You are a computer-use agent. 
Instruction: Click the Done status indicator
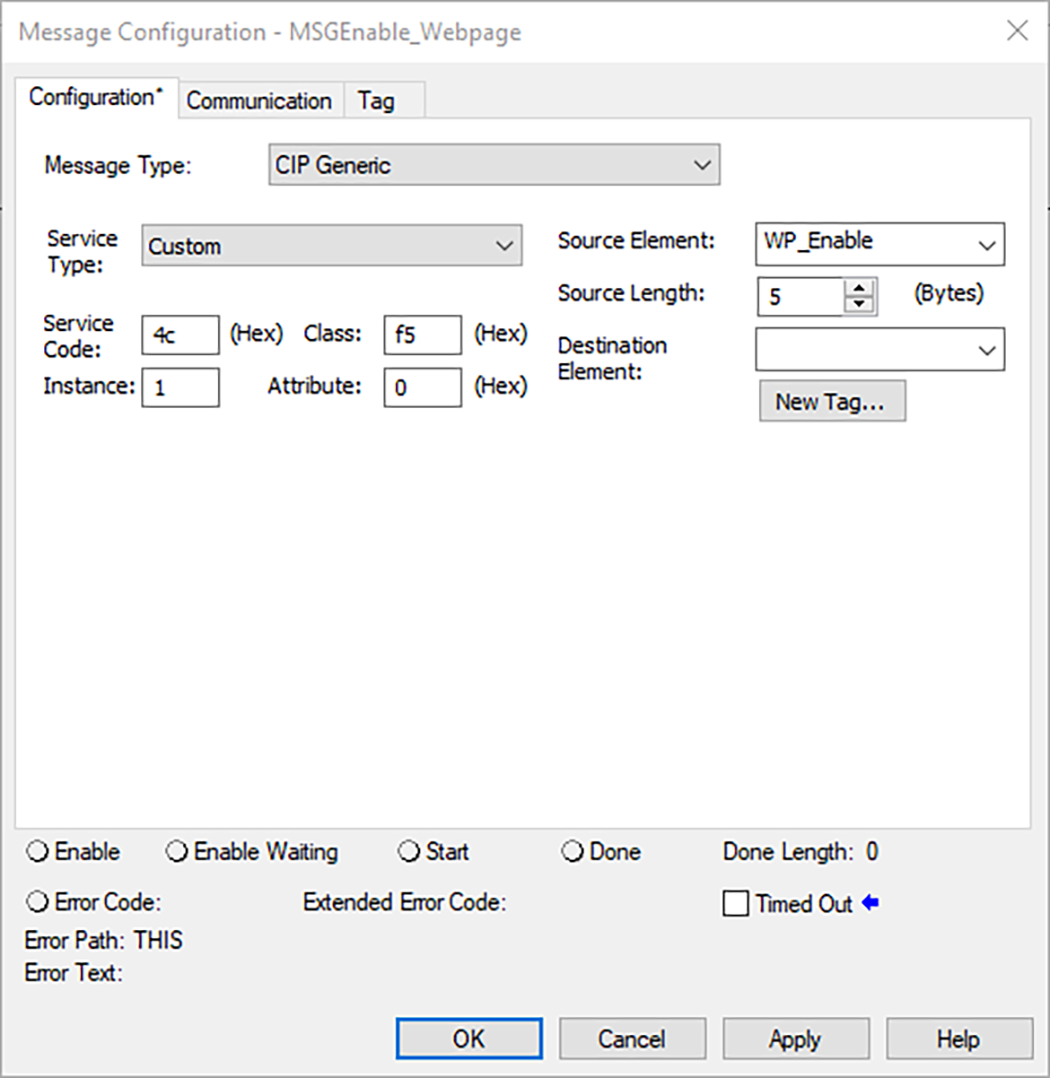pyautogui.click(x=573, y=852)
